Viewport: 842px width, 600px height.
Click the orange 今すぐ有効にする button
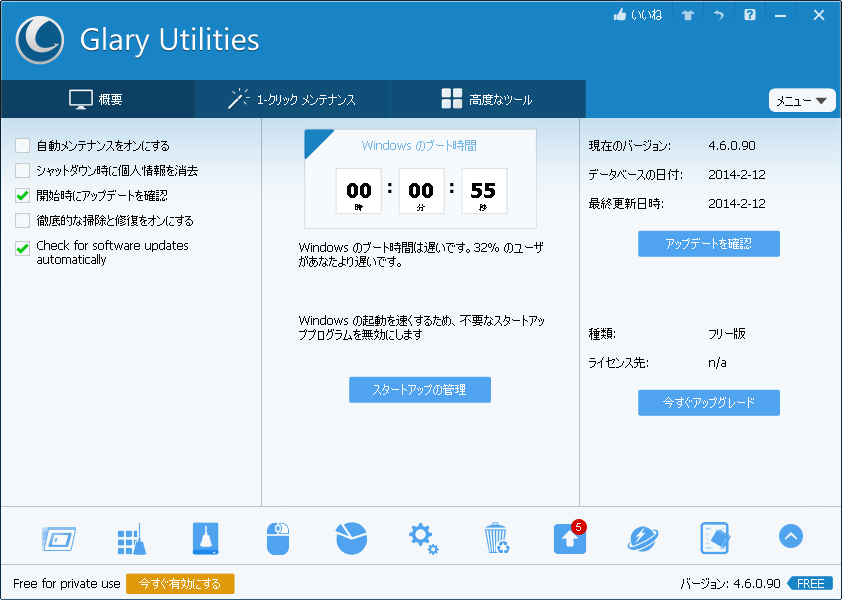click(x=180, y=584)
